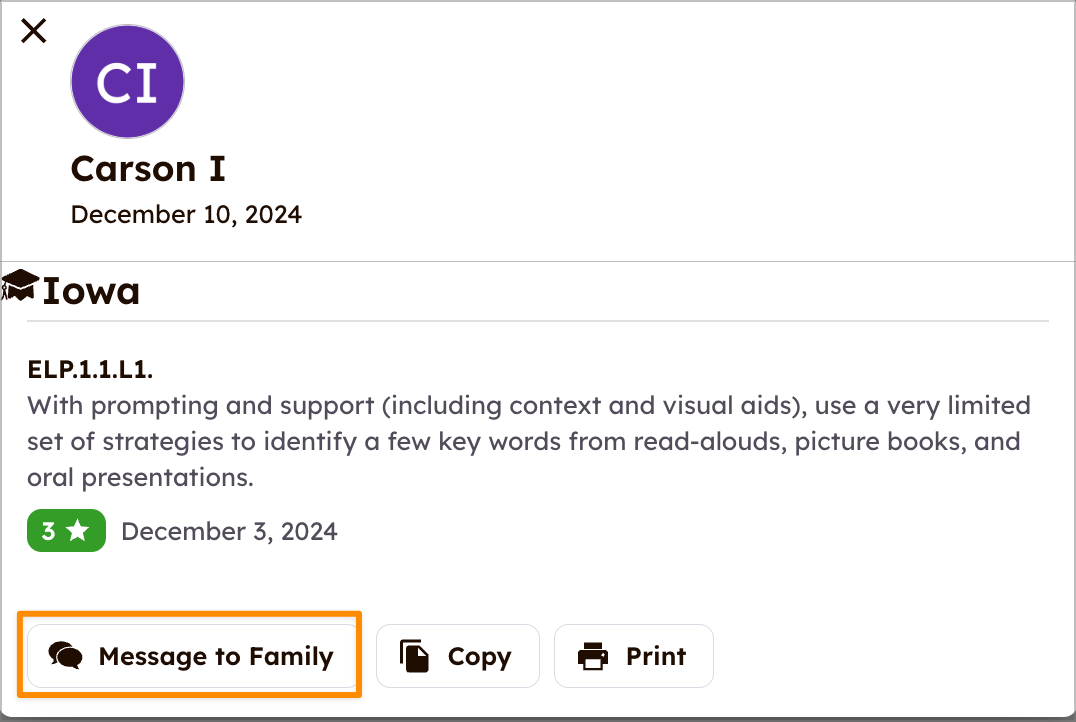Viewport: 1076px width, 722px height.
Task: Copy the report via the Copy button
Action: tap(458, 656)
